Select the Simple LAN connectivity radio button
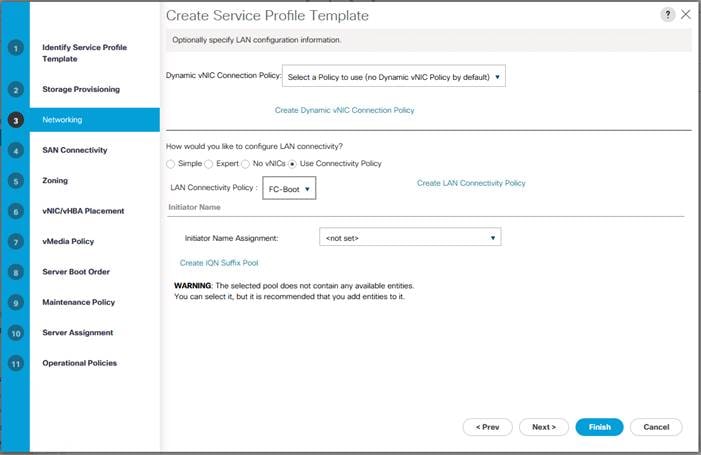Image resolution: width=701 pixels, height=455 pixels. click(170, 164)
